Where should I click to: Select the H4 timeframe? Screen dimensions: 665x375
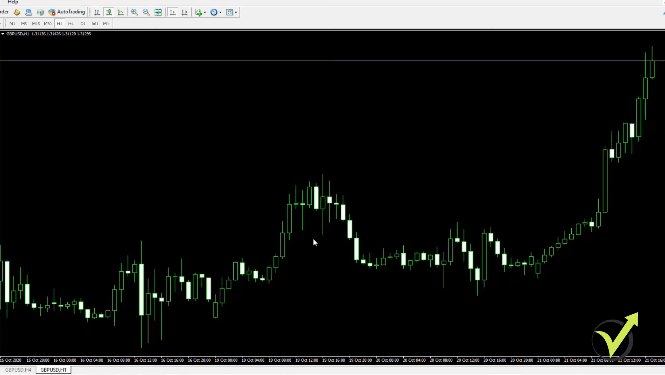coord(71,23)
